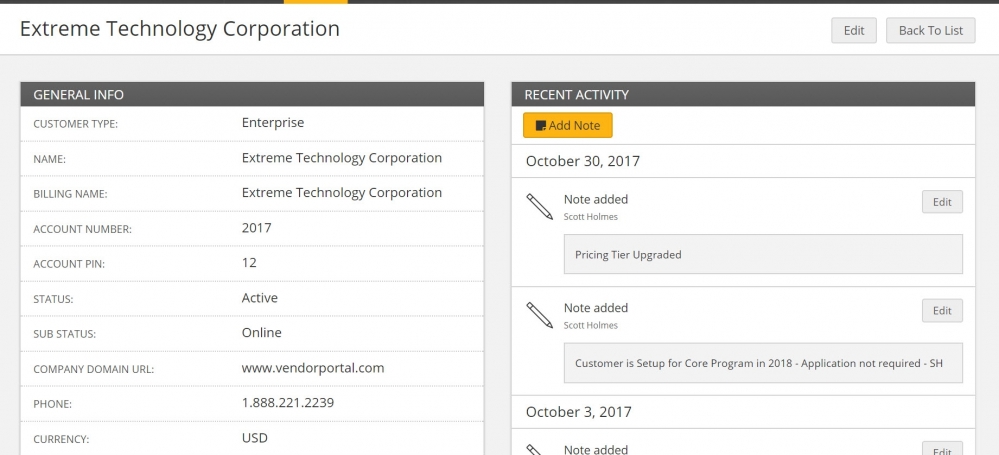Viewport: 999px width, 455px height.
Task: Click the sticky note icon on Add Note
Action: (x=541, y=126)
